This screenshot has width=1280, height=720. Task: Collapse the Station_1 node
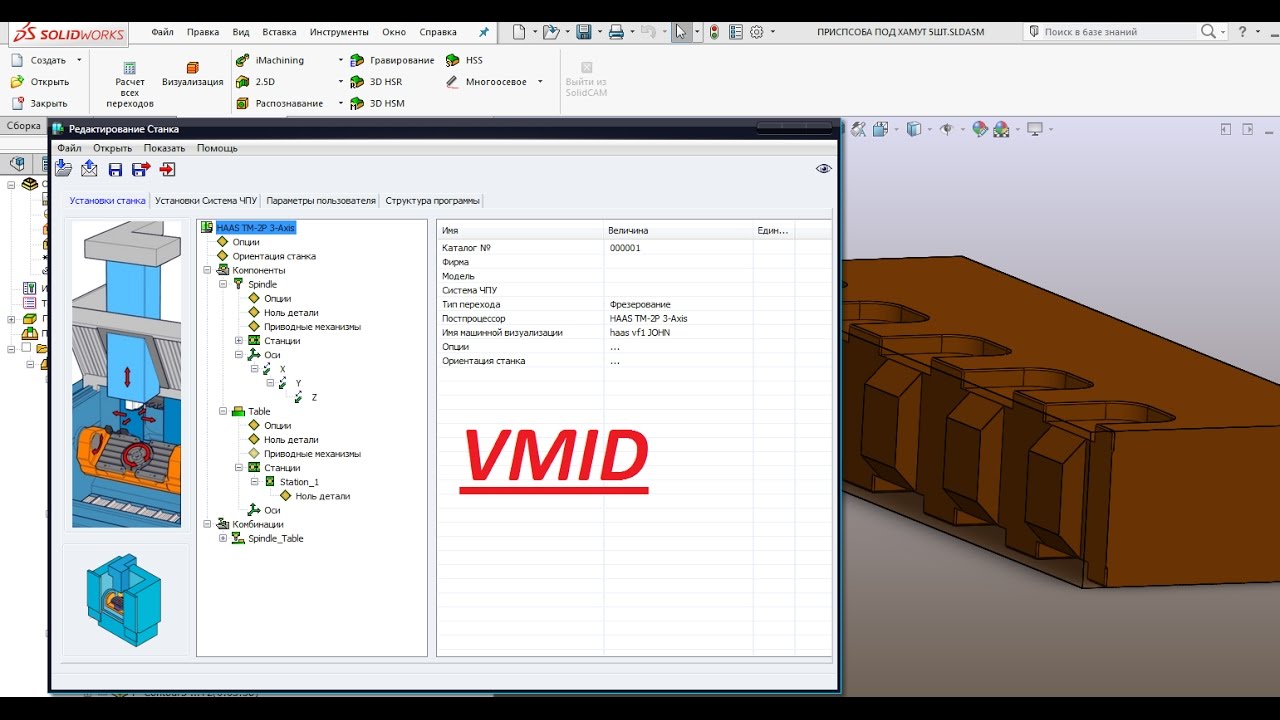point(255,482)
